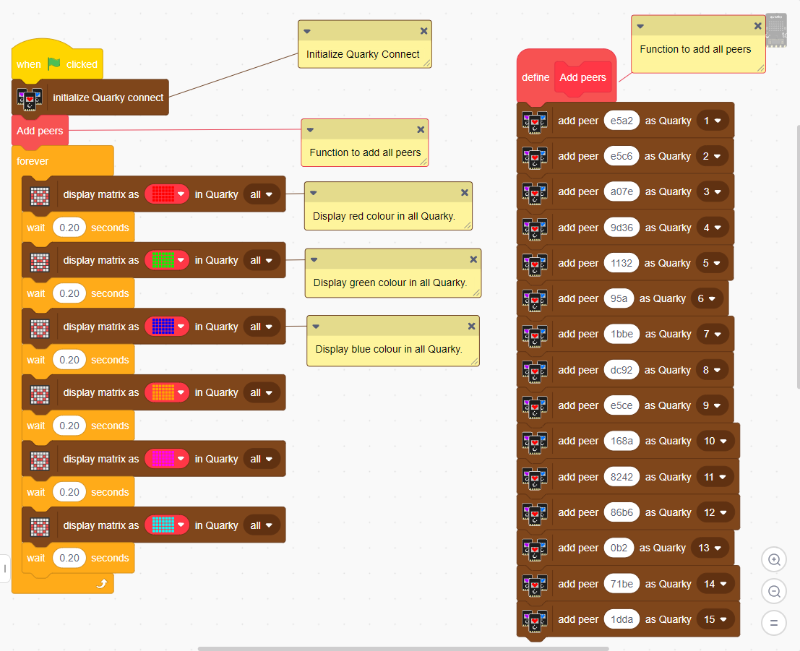
Task: Edit peer address field 0b2
Action: coord(619,548)
